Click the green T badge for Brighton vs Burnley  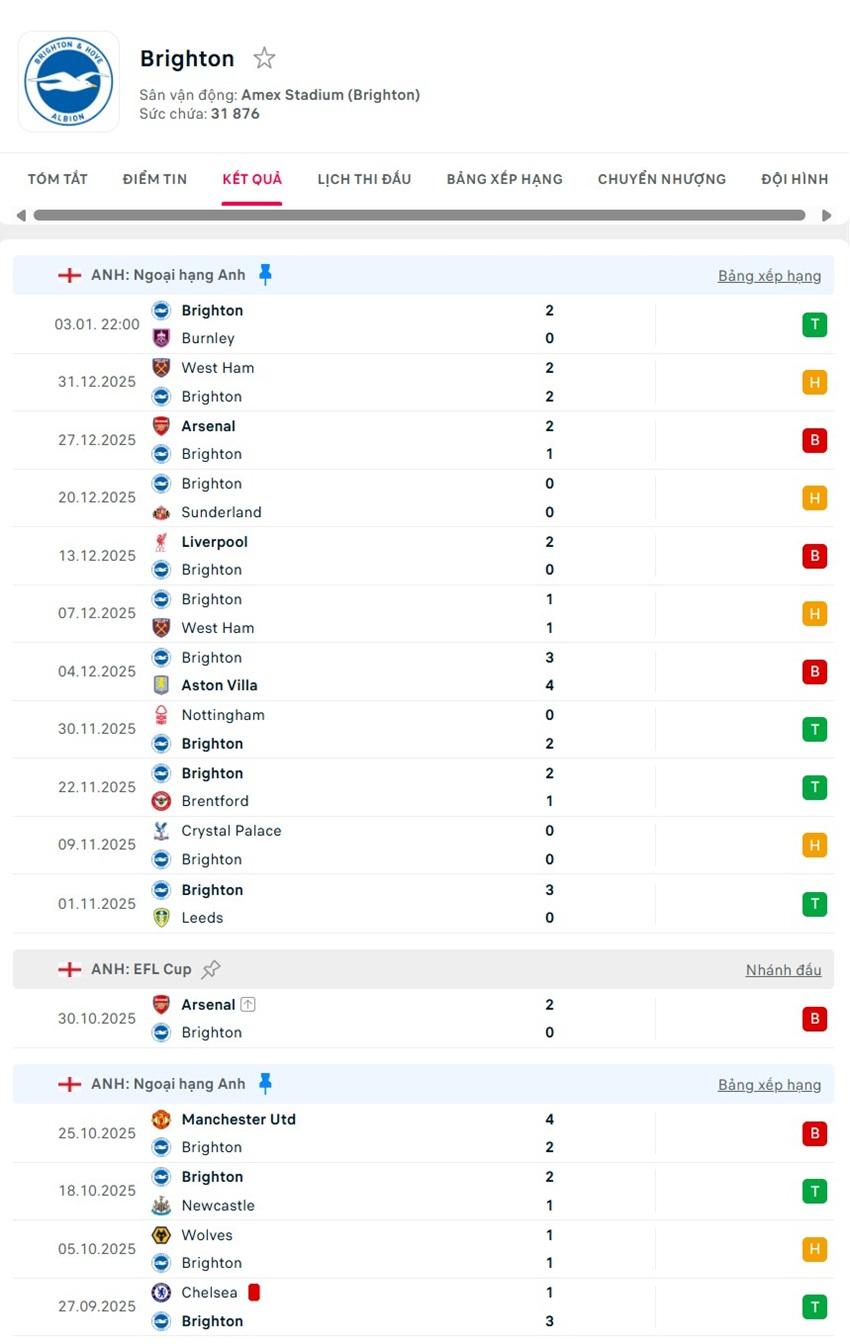pyautogui.click(x=814, y=324)
